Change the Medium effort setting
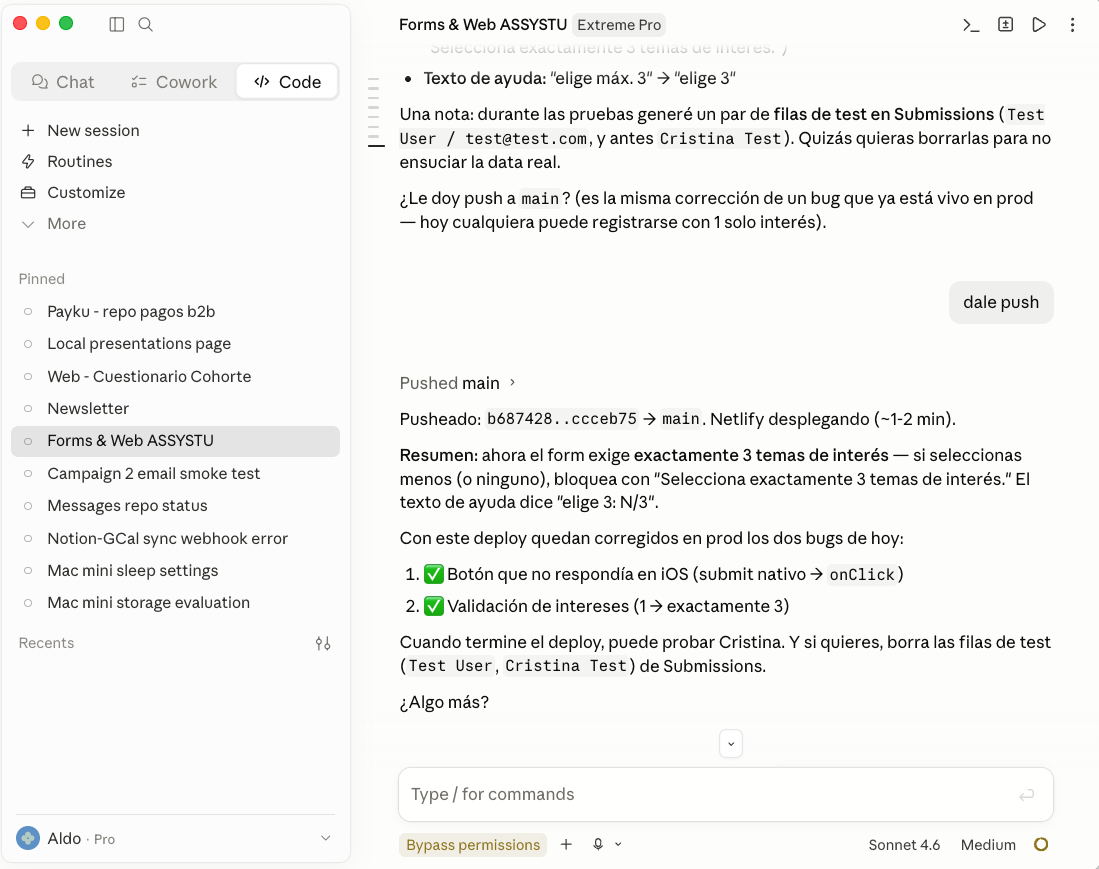The width and height of the screenshot is (1099, 869). tap(988, 845)
